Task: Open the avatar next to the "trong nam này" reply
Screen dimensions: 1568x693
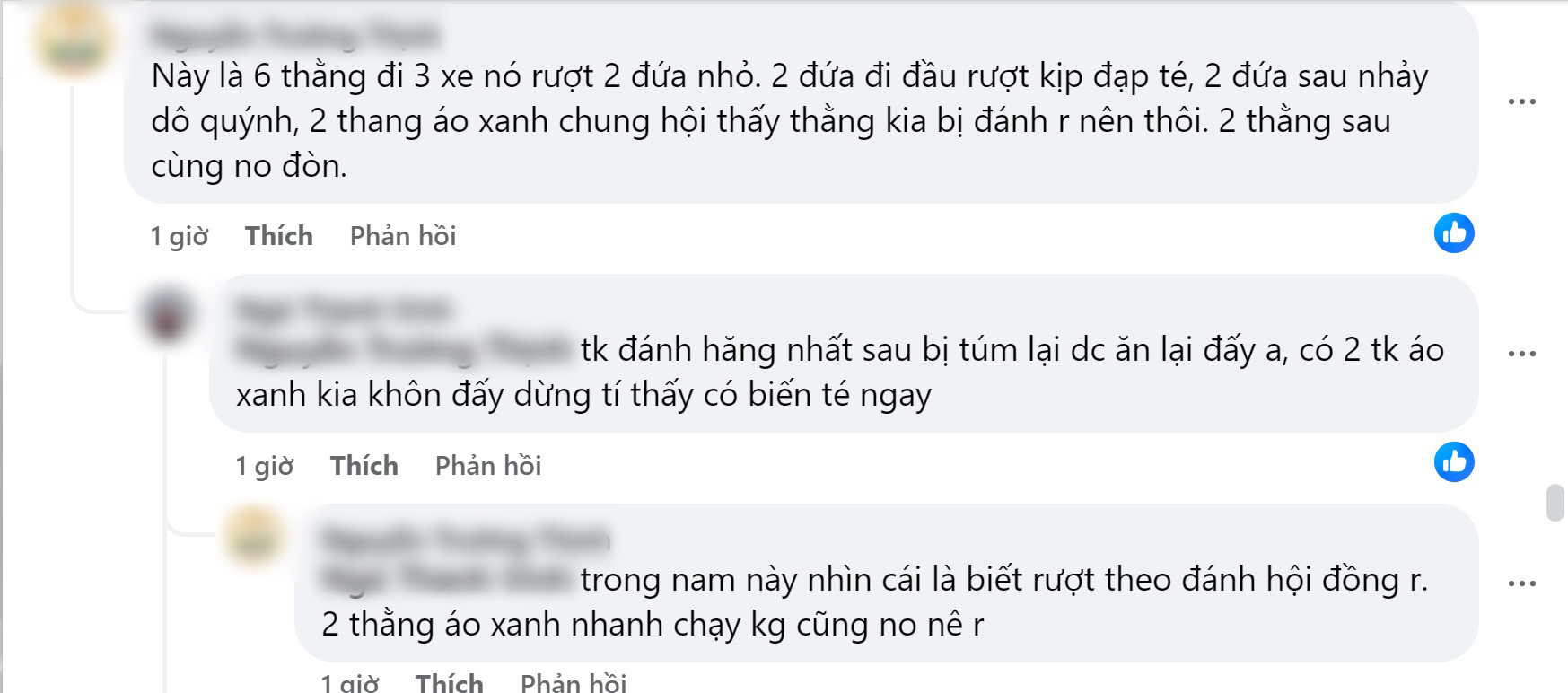Action: 252,535
